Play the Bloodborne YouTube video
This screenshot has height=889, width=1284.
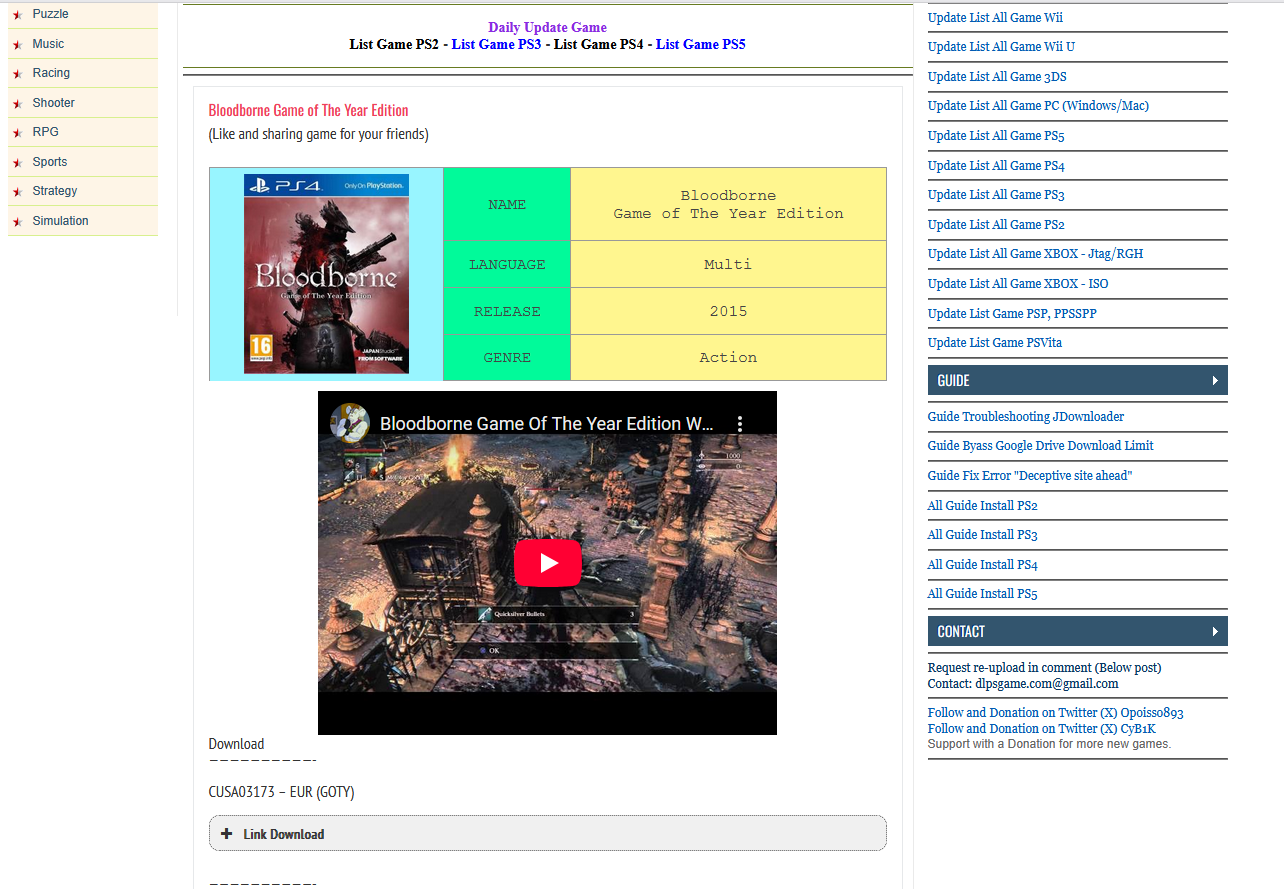547,563
